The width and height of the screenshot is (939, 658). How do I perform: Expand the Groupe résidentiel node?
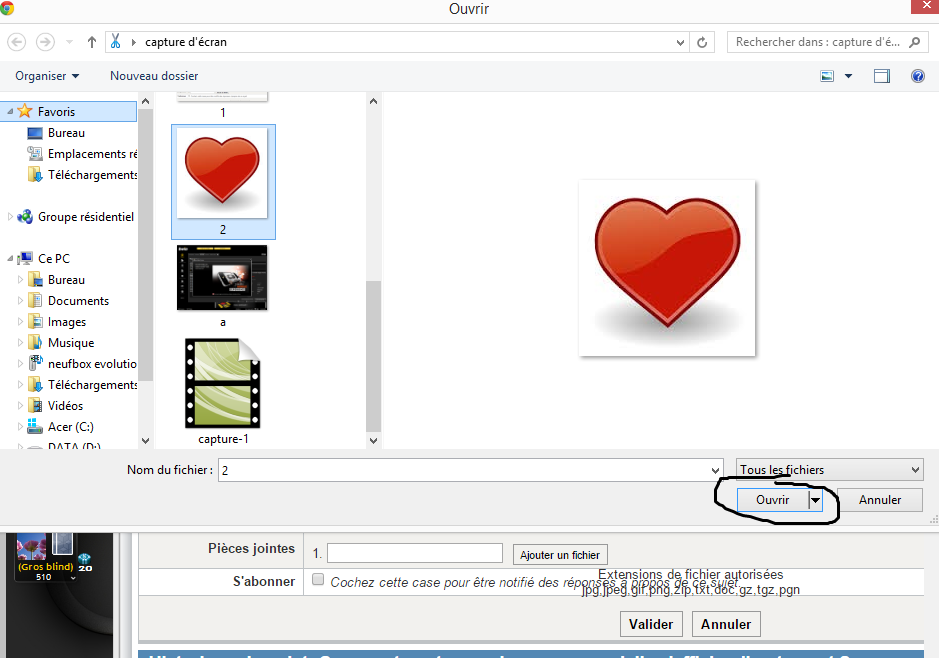10,217
